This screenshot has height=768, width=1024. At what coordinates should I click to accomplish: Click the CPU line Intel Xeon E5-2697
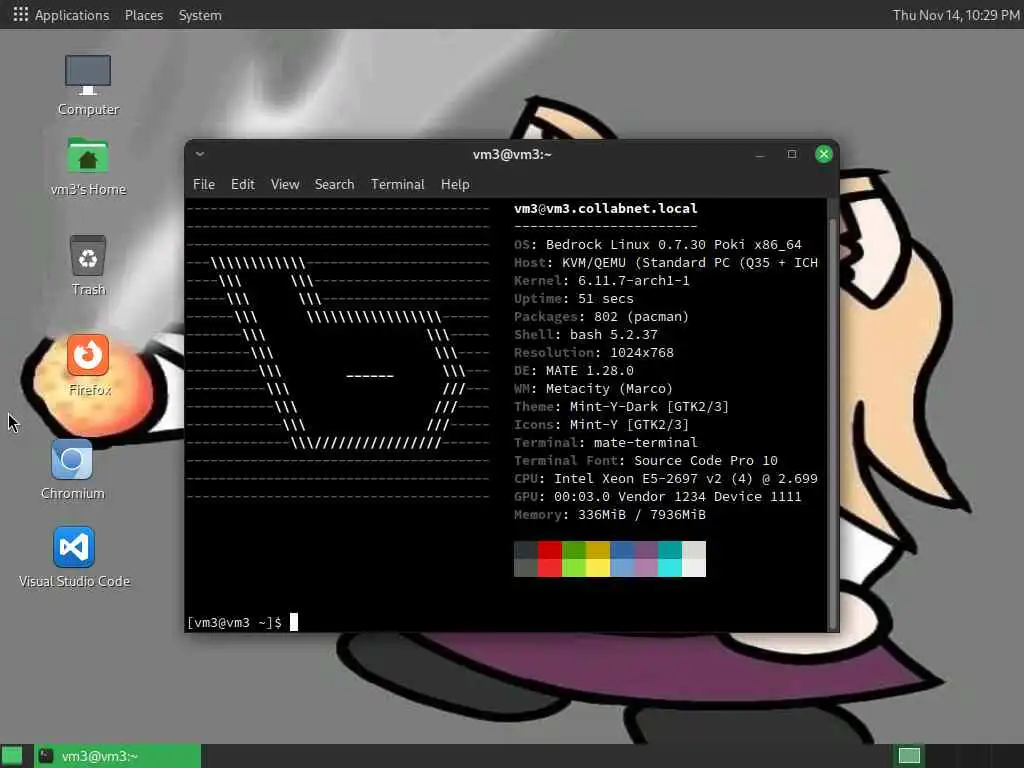point(665,479)
